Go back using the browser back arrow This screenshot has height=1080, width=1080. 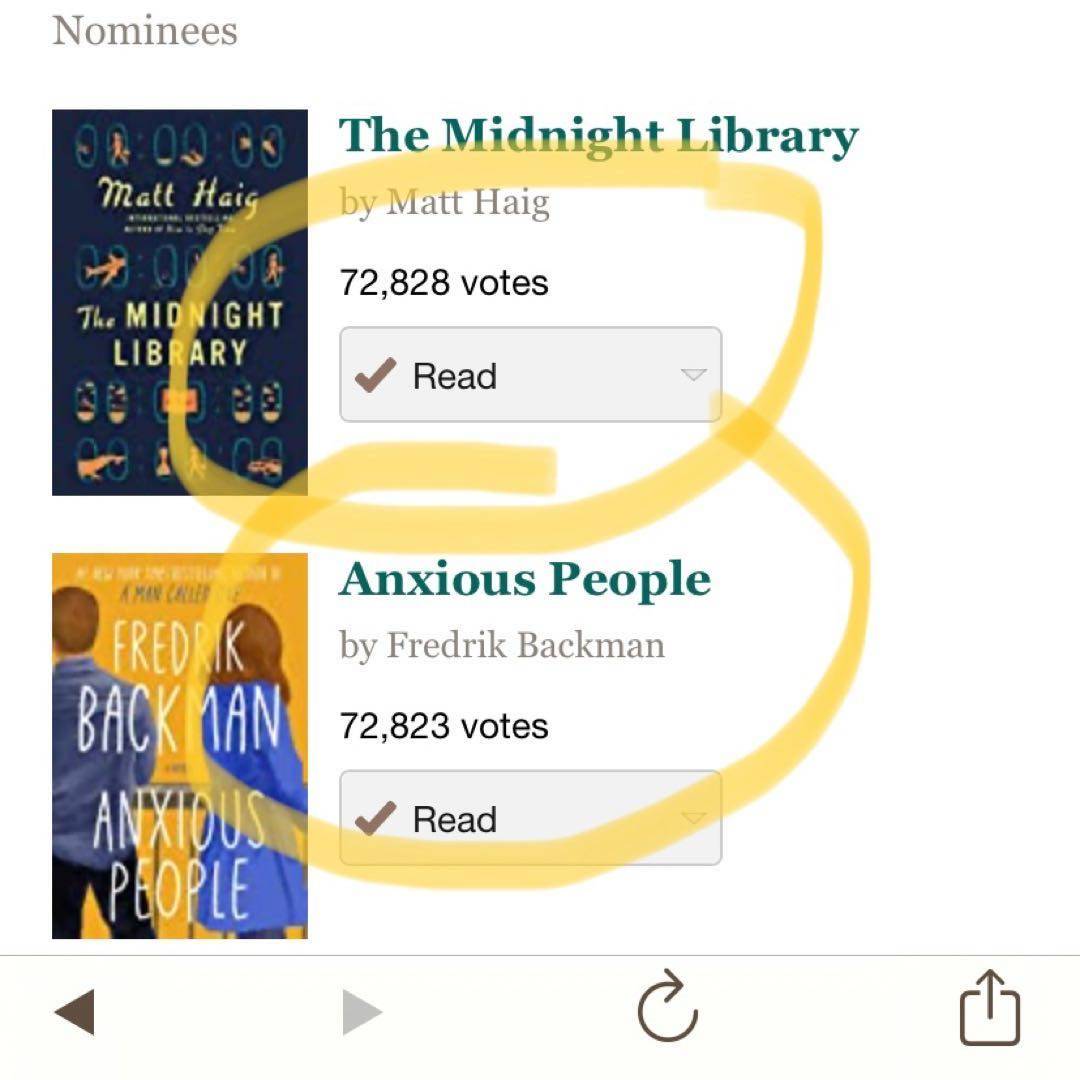tap(74, 1012)
